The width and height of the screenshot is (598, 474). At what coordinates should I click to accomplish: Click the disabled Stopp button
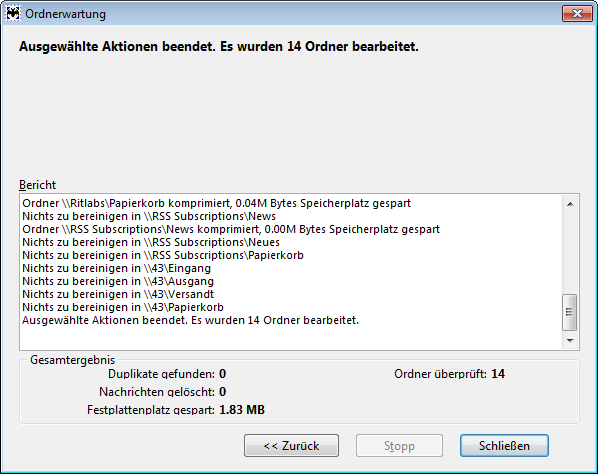point(399,445)
